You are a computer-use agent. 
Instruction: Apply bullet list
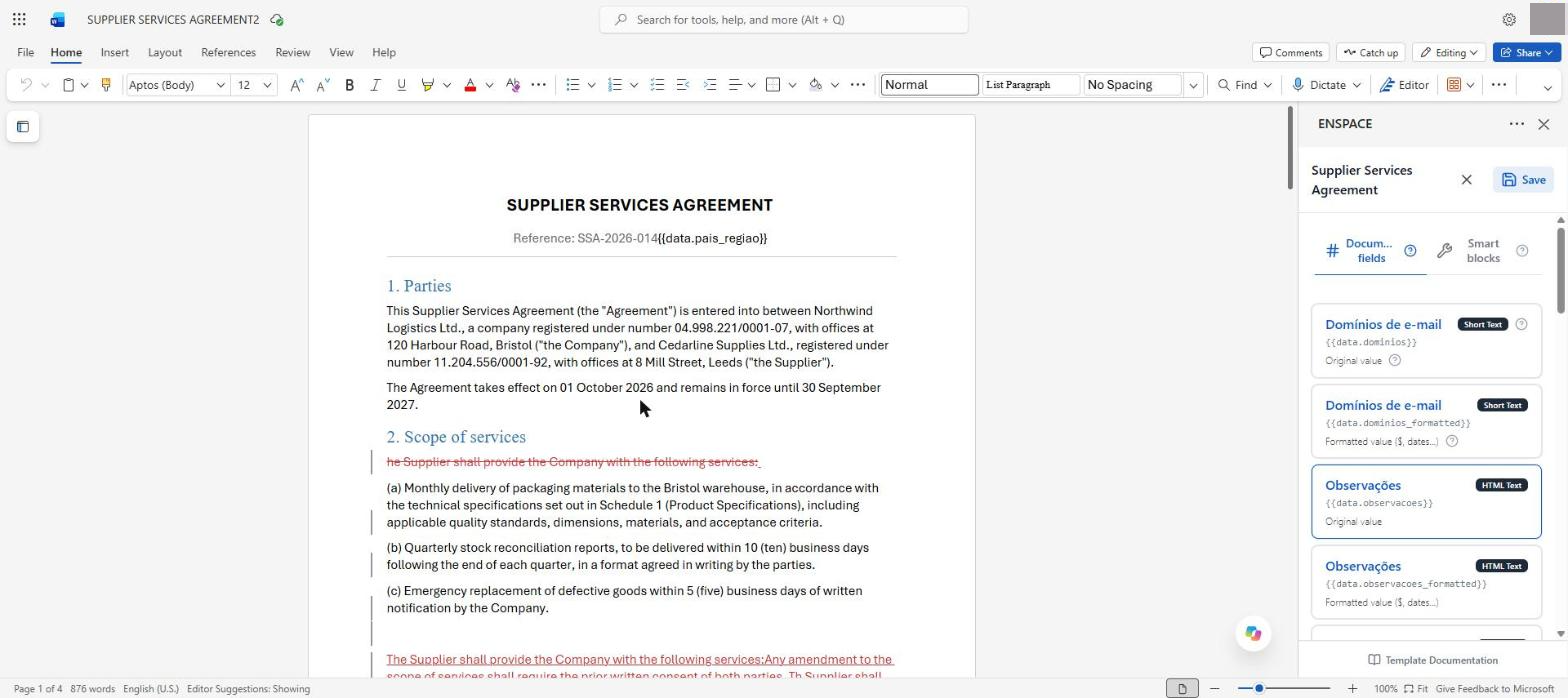pos(573,85)
